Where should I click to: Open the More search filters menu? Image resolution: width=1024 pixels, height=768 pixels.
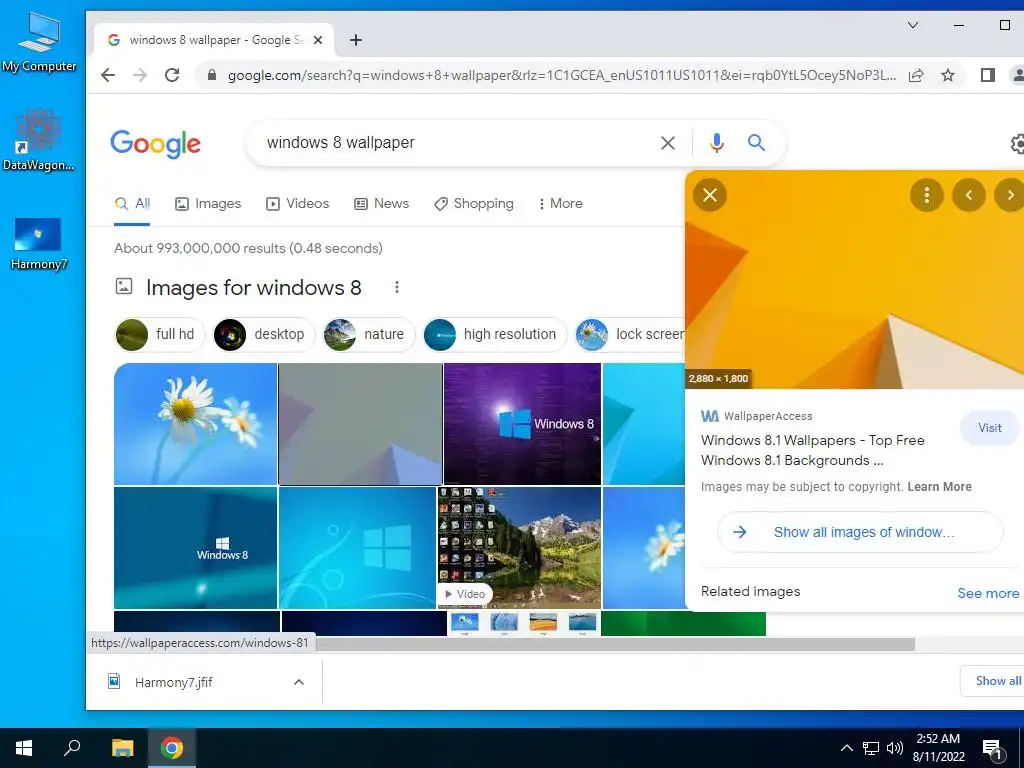pyautogui.click(x=560, y=204)
